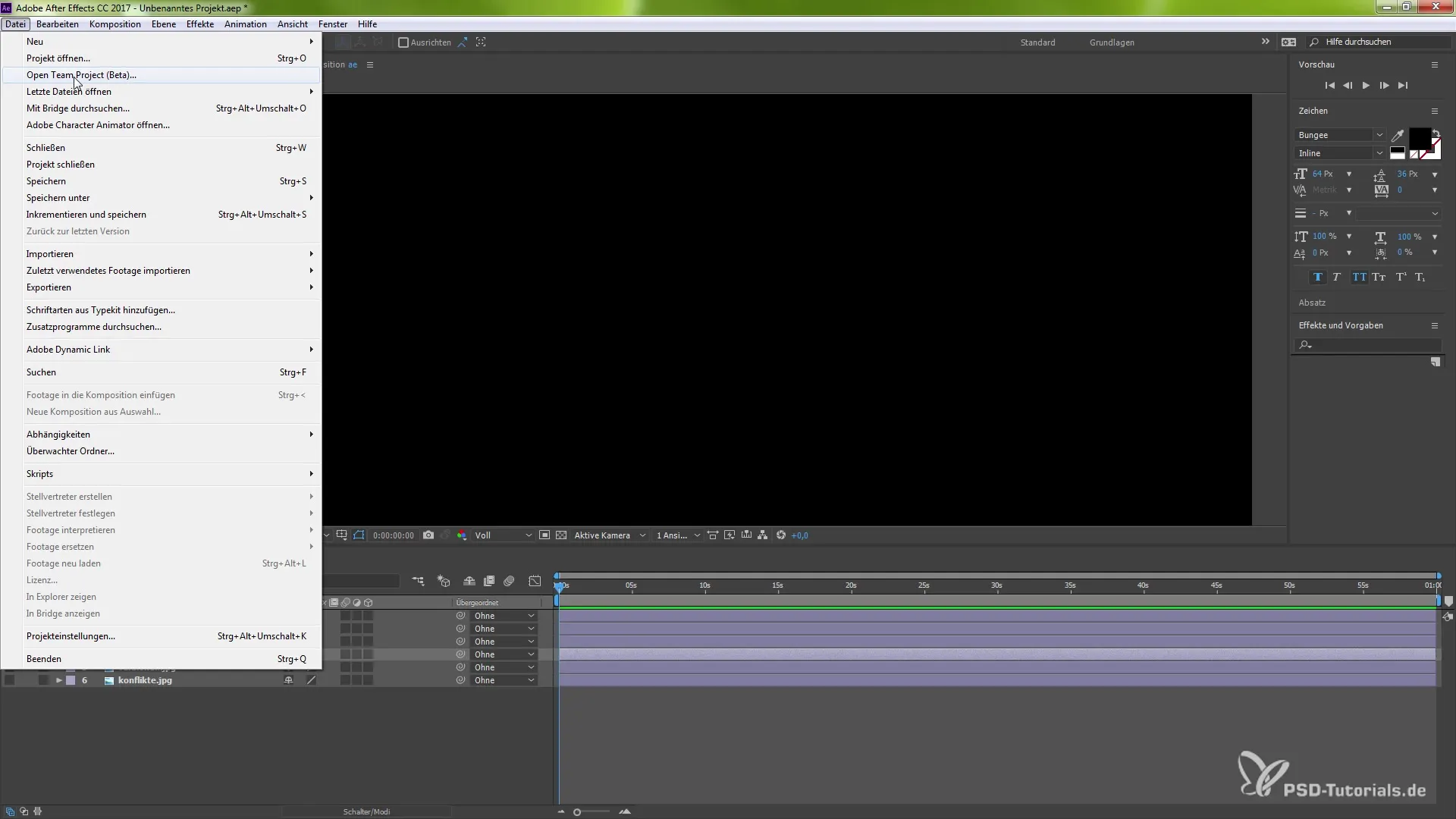Click Schalter/Modi toggle button
Screen dimensions: 1456x819
[x=367, y=811]
